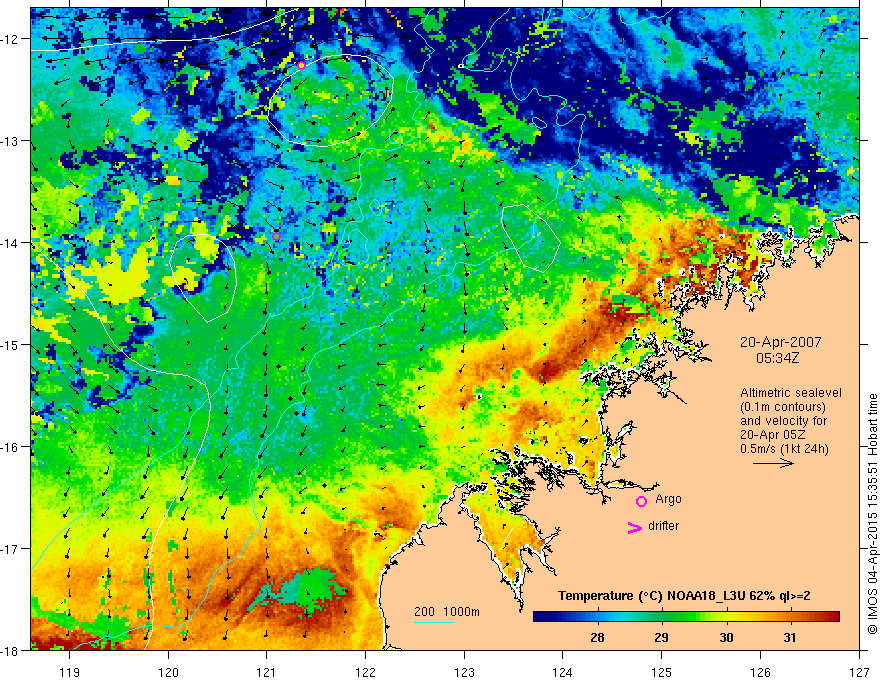The image size is (880, 680).
Task: Click the Argo float marker near latitude -12
Action: tap(301, 66)
